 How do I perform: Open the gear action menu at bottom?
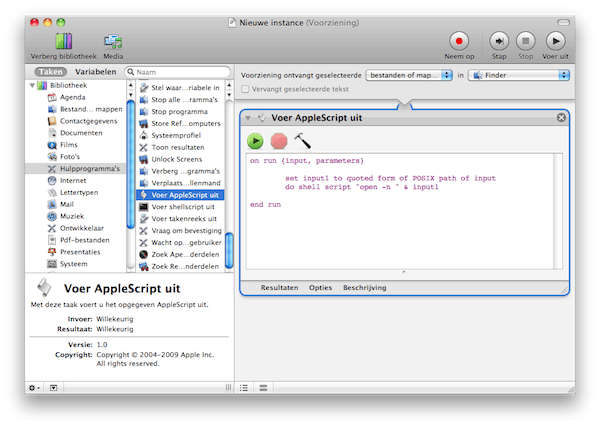coord(34,387)
